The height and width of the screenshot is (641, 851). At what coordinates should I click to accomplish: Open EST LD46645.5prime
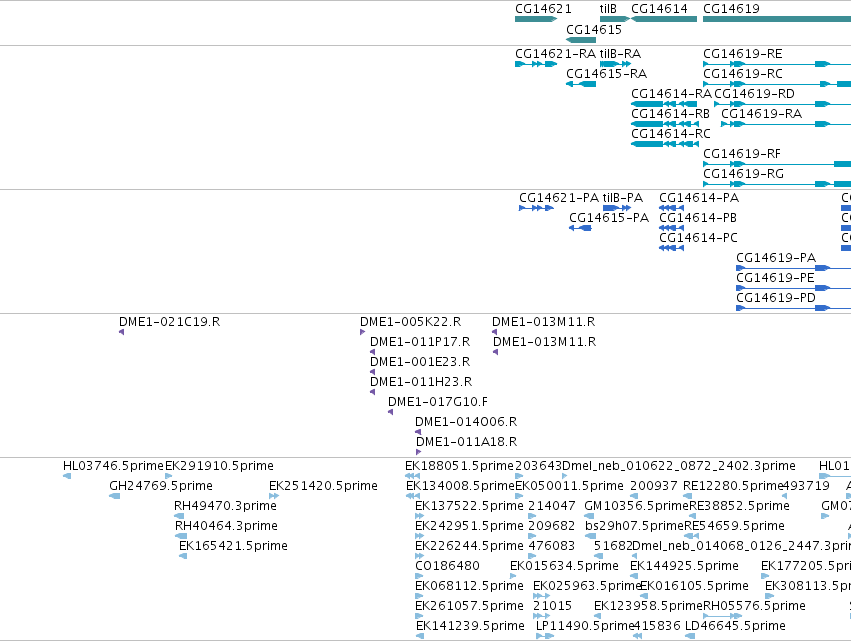[690, 637]
